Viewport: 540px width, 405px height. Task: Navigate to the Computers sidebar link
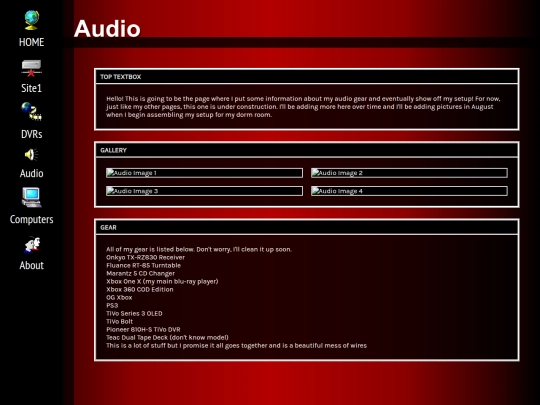(31, 219)
